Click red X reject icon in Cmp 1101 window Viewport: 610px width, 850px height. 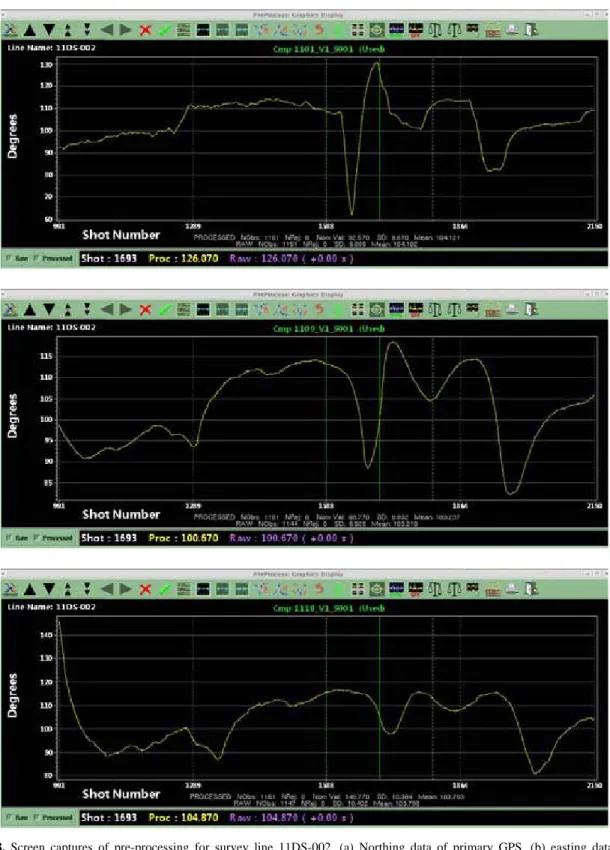click(145, 30)
